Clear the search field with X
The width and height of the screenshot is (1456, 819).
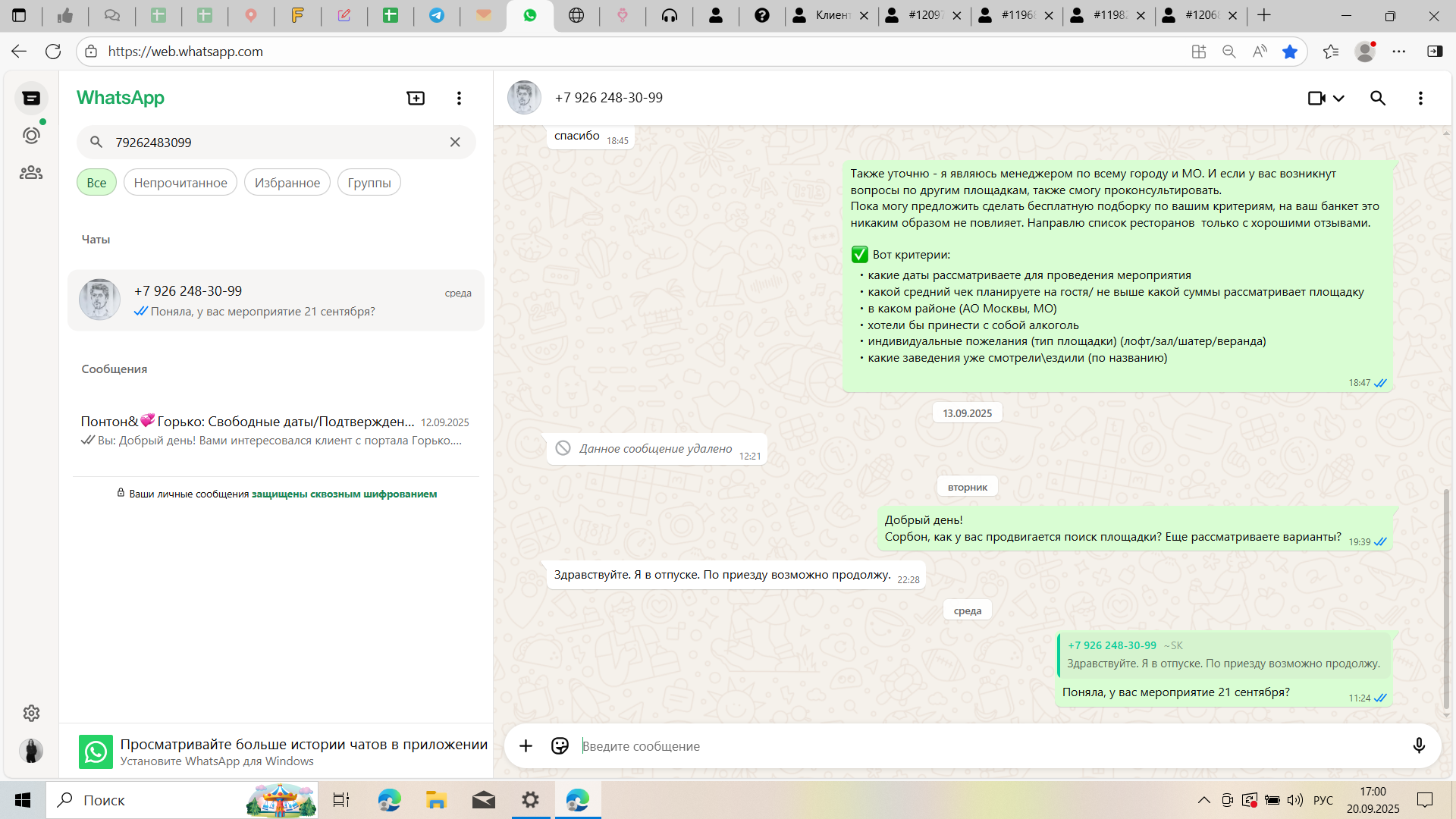coord(455,142)
